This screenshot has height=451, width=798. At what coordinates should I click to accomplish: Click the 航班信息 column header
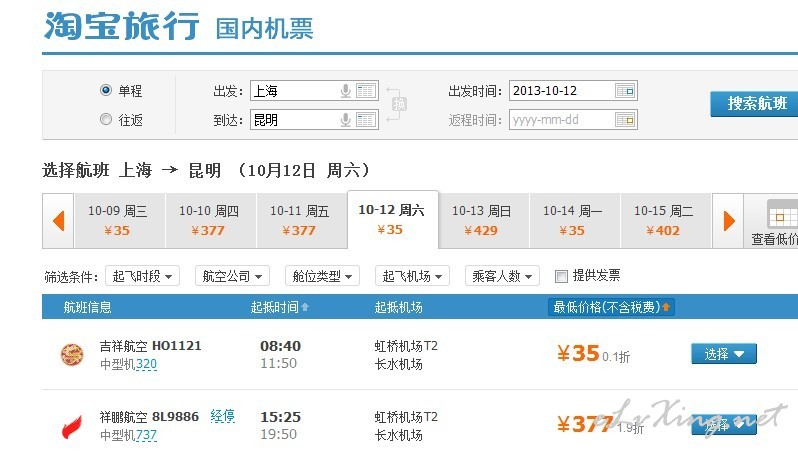(x=87, y=307)
